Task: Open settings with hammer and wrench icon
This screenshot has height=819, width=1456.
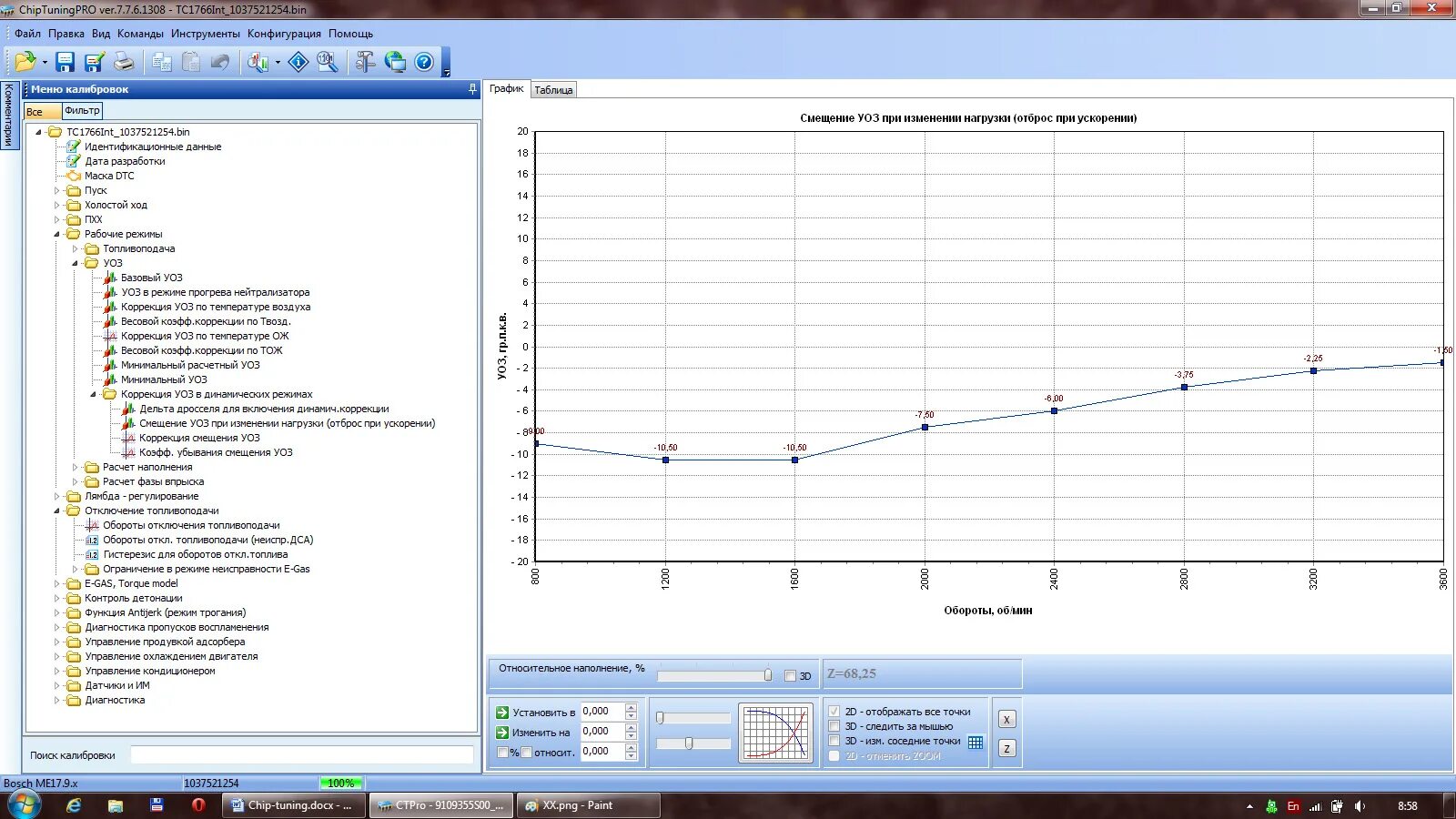Action: [365, 62]
